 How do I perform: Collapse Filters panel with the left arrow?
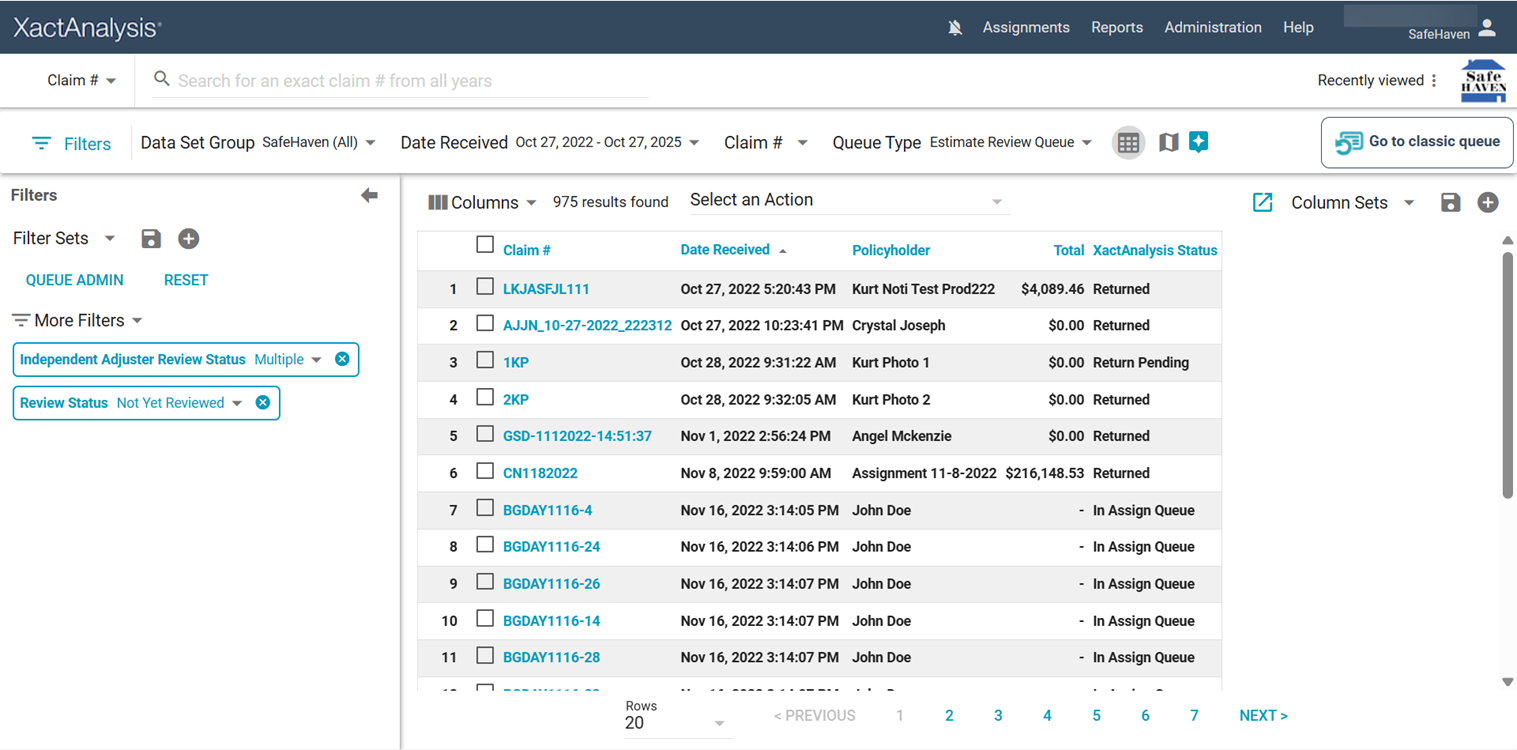[369, 196]
